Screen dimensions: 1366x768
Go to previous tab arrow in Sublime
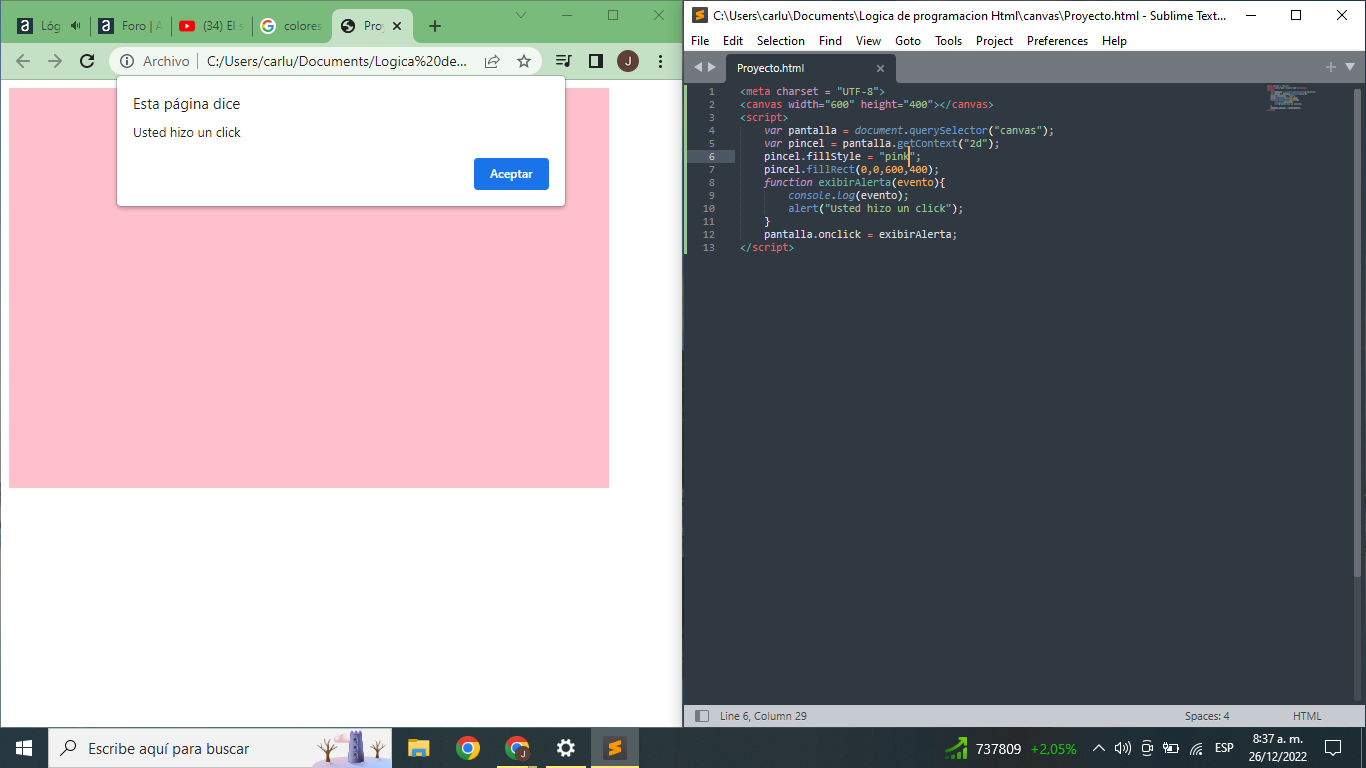click(698, 68)
